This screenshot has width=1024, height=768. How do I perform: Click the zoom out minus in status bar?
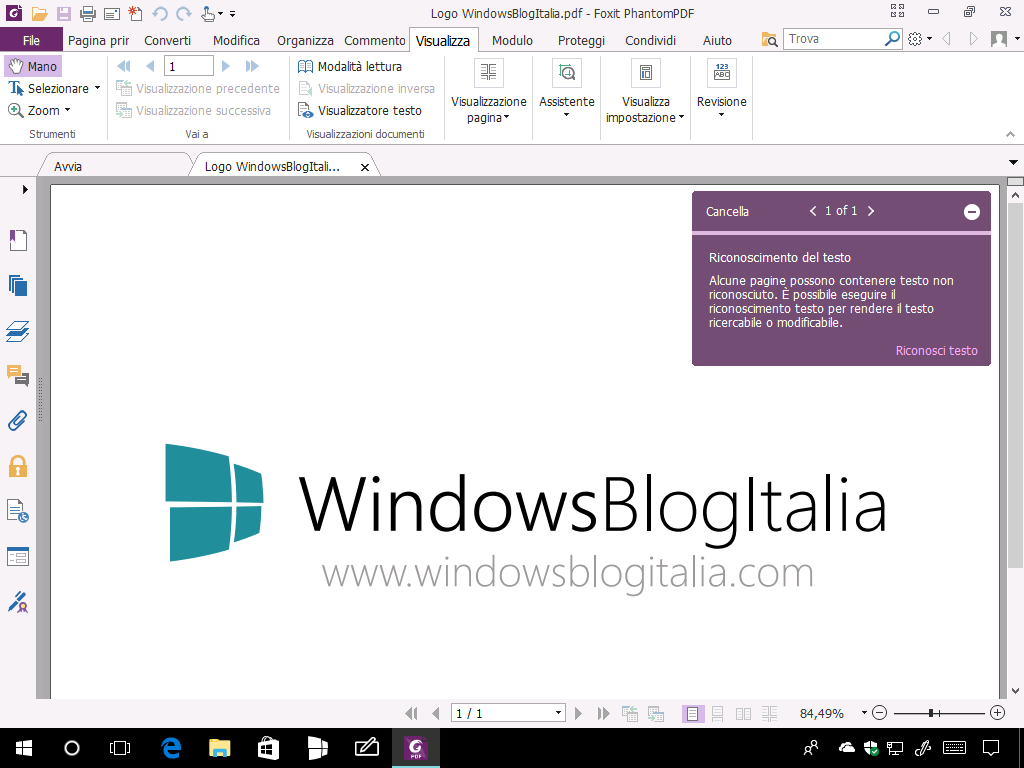[880, 712]
